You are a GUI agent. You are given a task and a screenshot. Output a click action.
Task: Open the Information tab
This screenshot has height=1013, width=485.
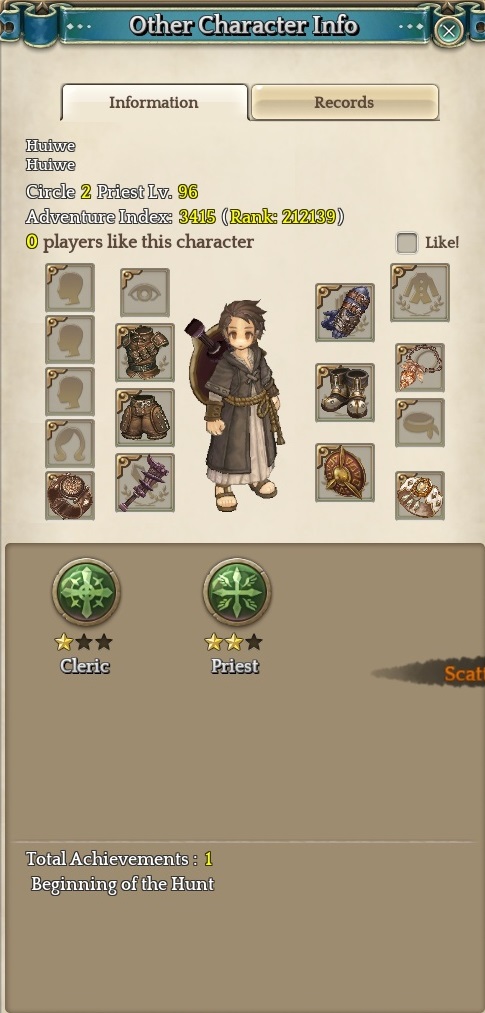tap(154, 102)
